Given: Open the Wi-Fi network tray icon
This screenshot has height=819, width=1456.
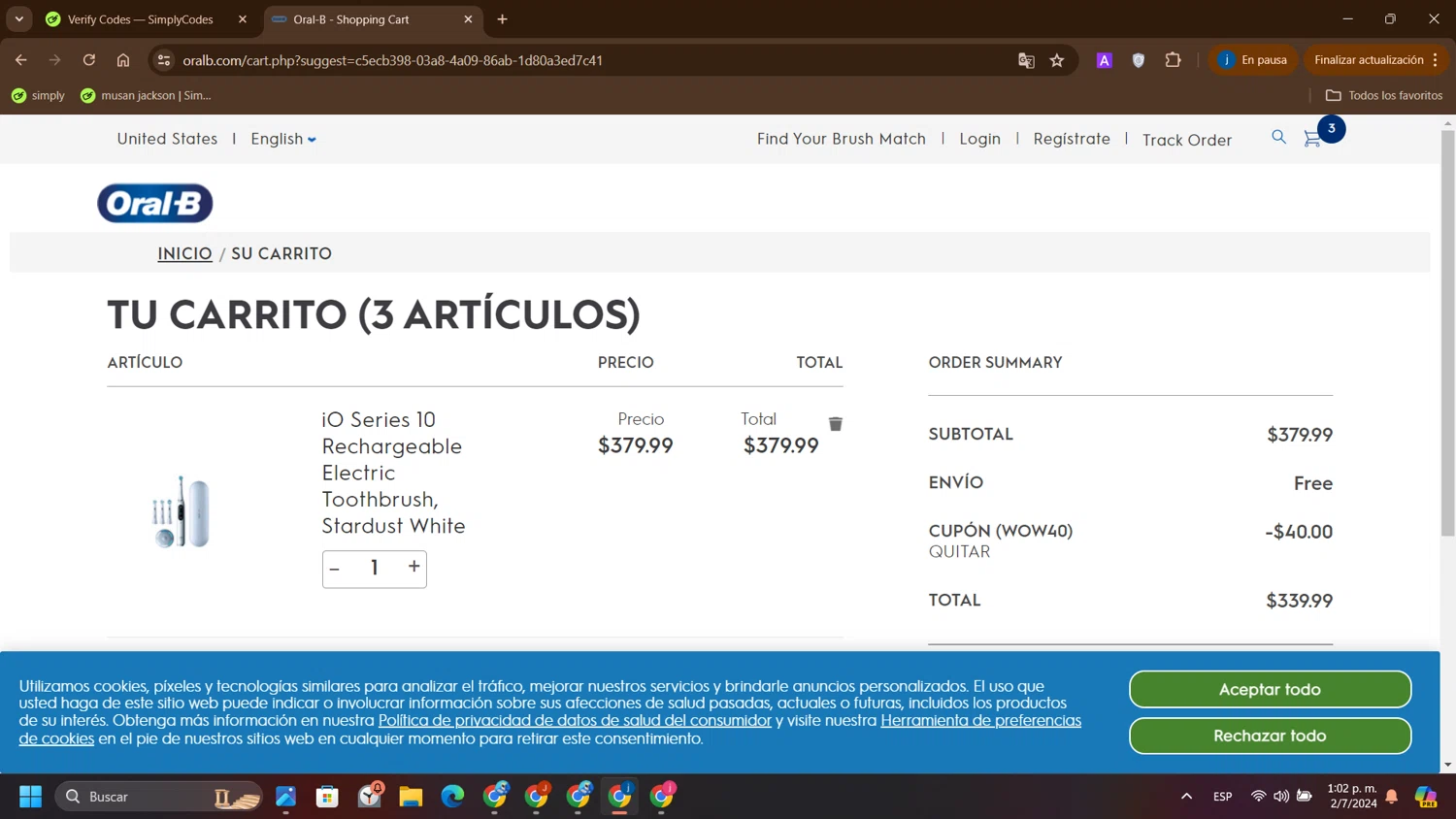Looking at the screenshot, I should 1258,797.
